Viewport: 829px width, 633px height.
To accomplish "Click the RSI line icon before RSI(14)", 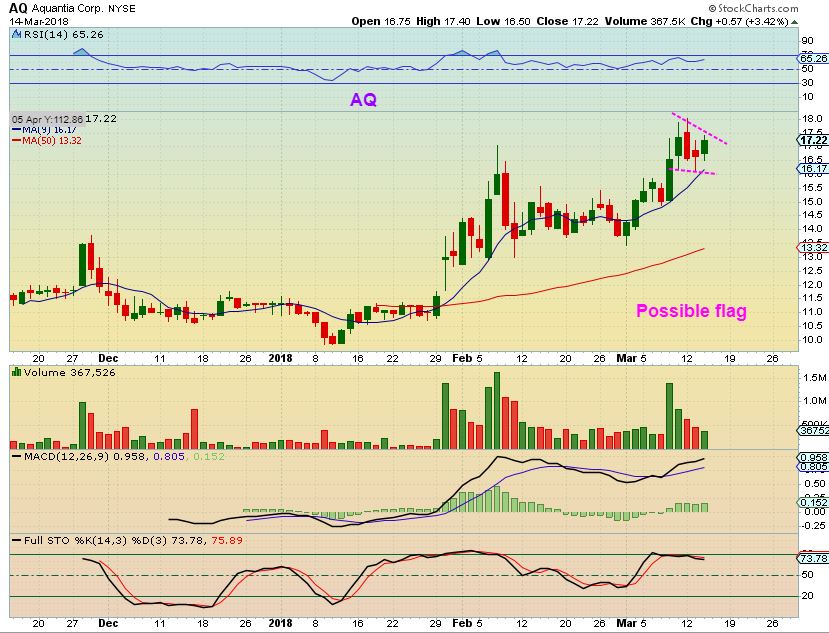I will click(x=16, y=34).
